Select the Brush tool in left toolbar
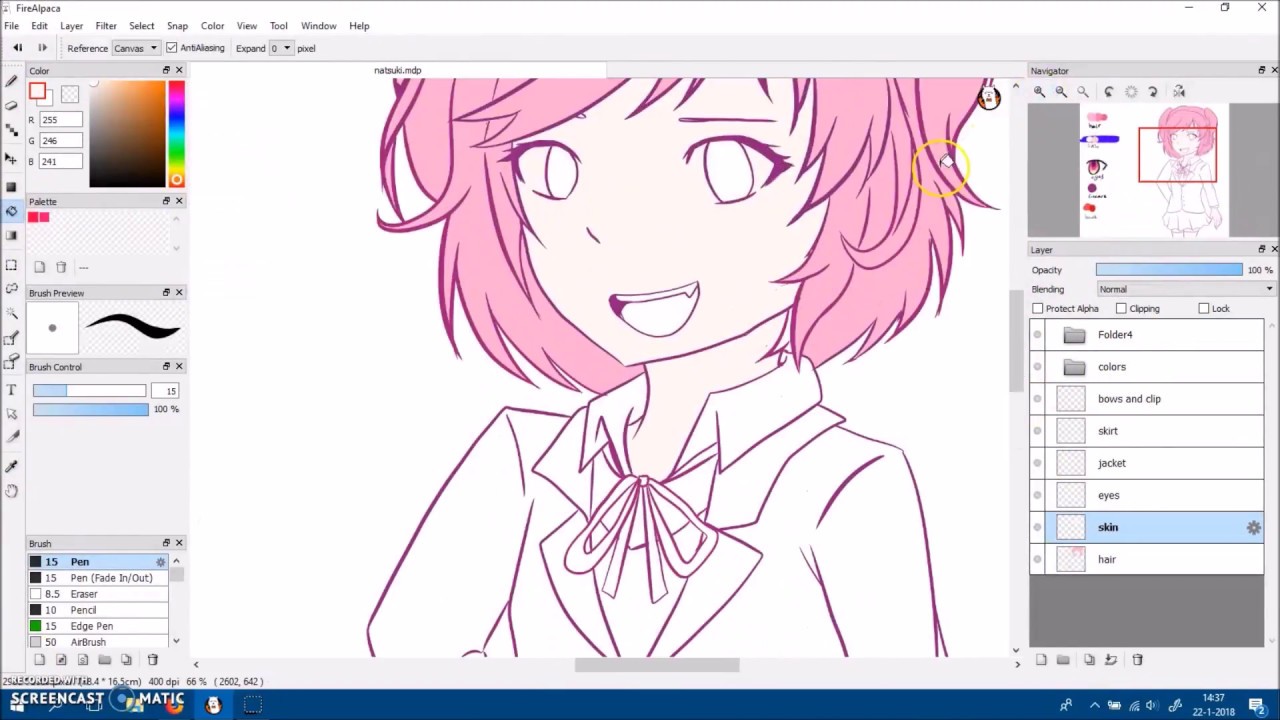The width and height of the screenshot is (1280, 720). (11, 81)
